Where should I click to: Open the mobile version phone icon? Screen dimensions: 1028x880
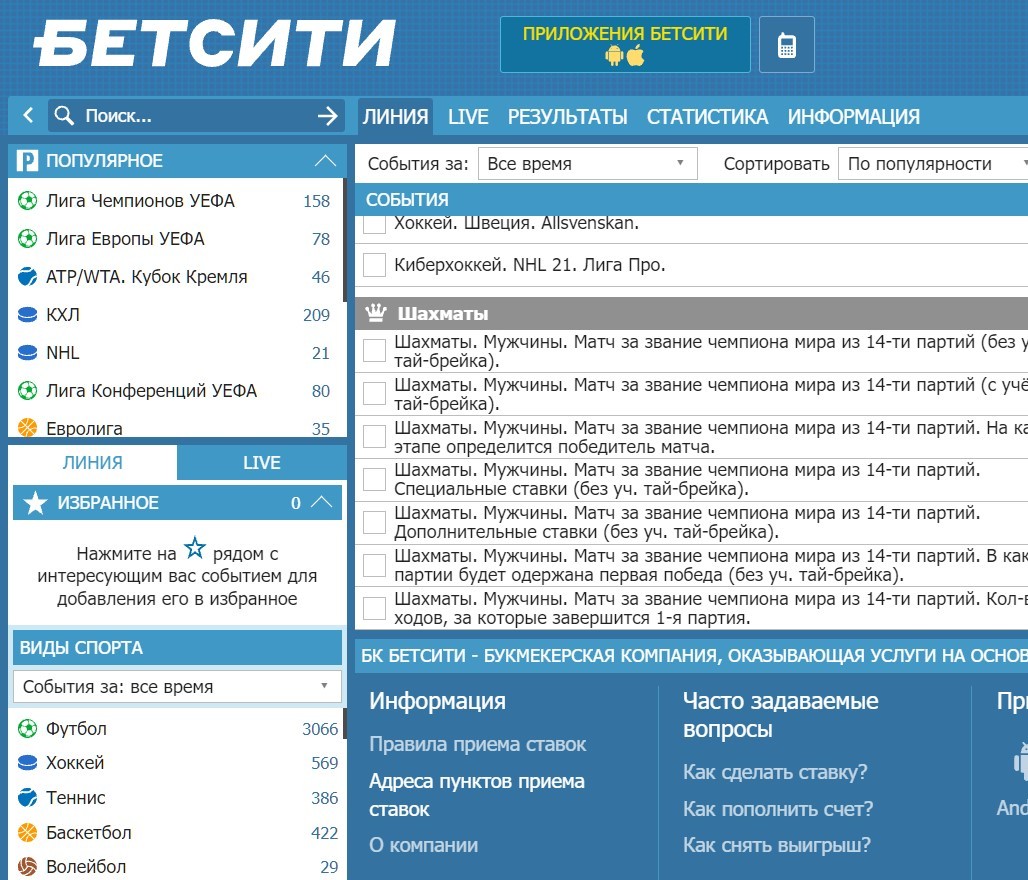click(787, 45)
